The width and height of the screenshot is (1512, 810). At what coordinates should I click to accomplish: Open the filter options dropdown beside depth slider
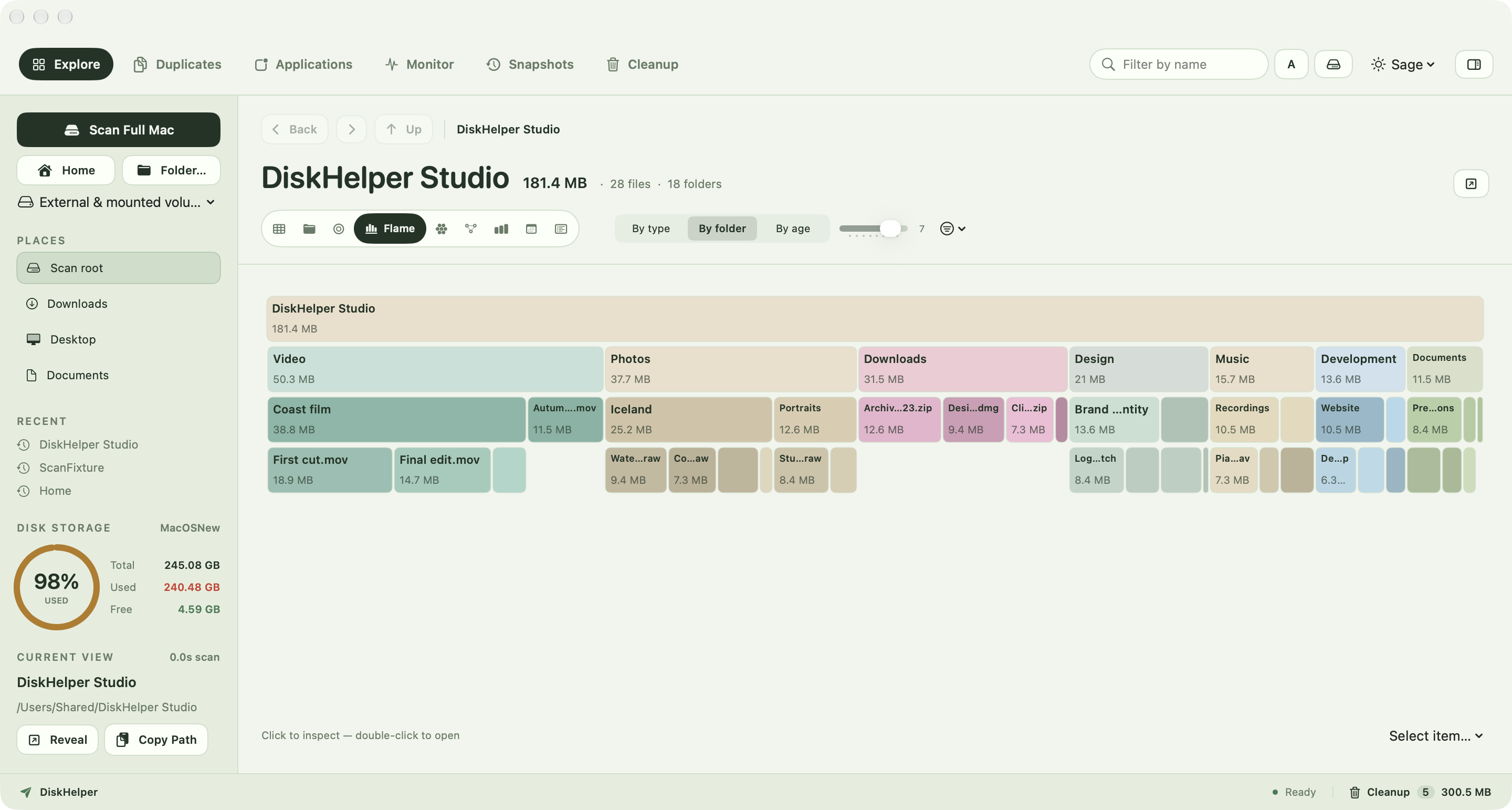953,229
